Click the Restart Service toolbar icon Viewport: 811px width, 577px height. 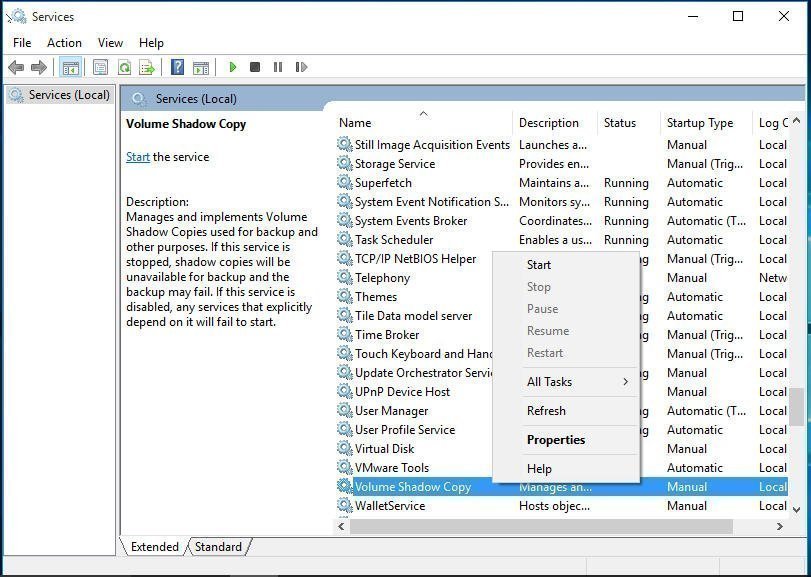click(301, 67)
